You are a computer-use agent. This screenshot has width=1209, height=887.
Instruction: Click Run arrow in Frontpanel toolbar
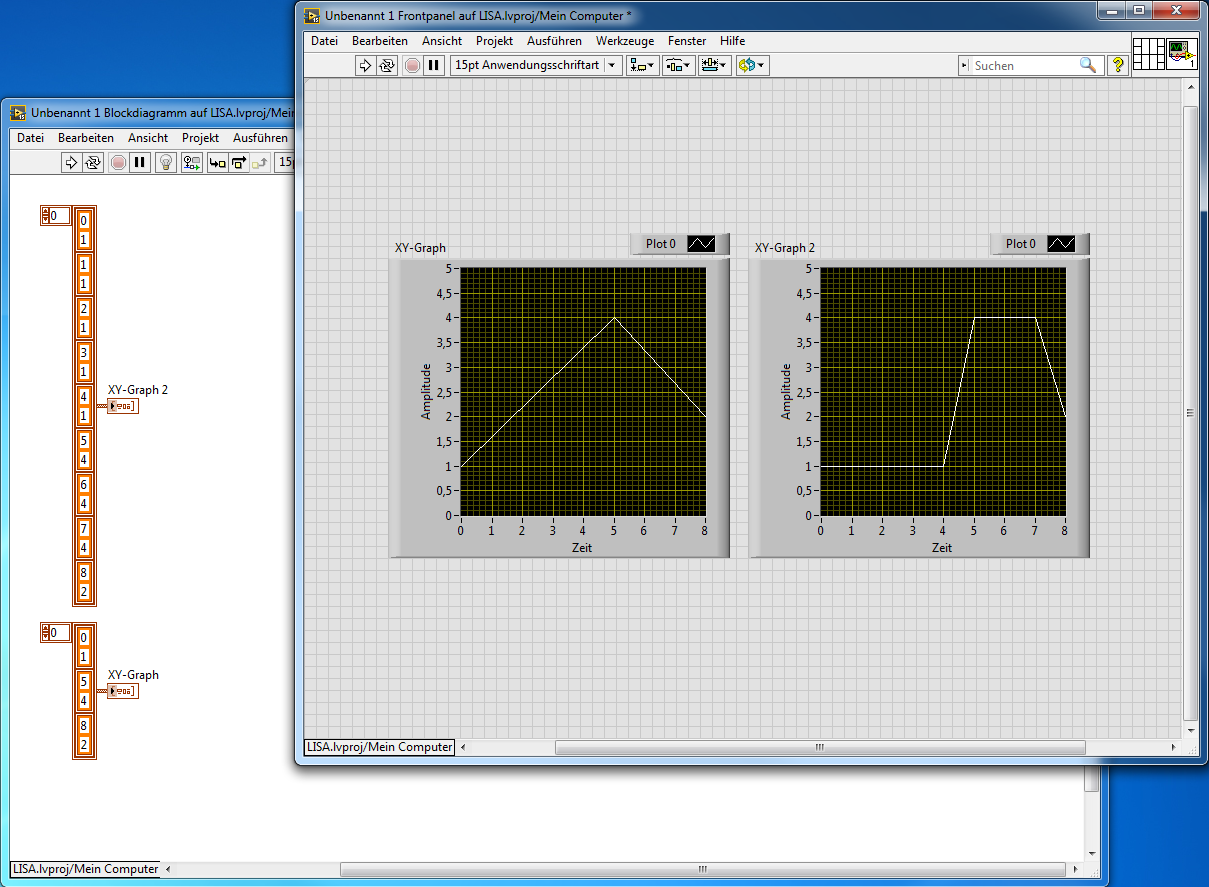pyautogui.click(x=365, y=65)
